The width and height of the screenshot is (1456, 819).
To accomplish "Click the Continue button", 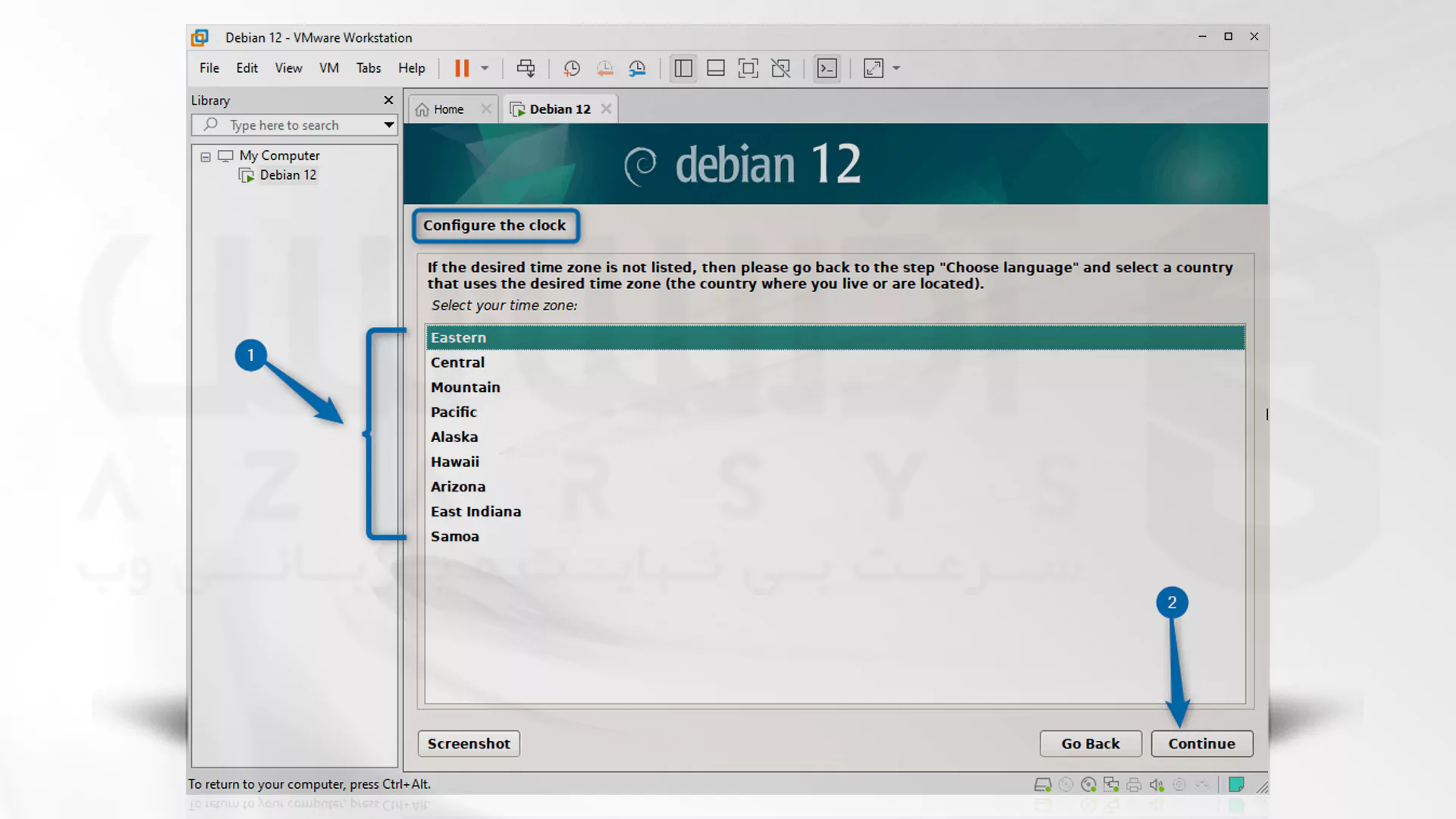I will [x=1202, y=743].
